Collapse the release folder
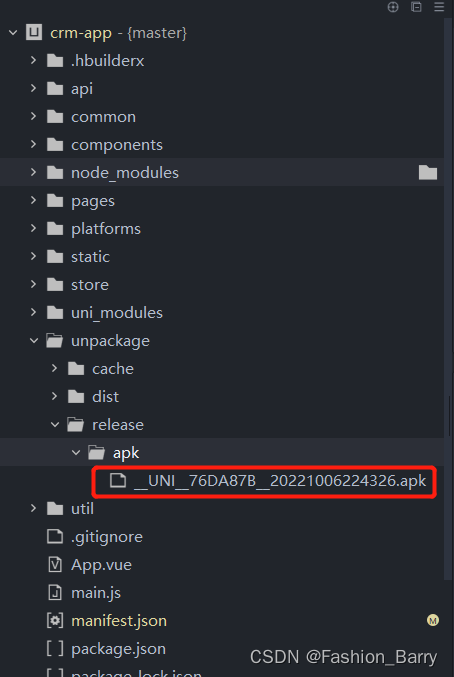454x677 pixels. point(55,424)
